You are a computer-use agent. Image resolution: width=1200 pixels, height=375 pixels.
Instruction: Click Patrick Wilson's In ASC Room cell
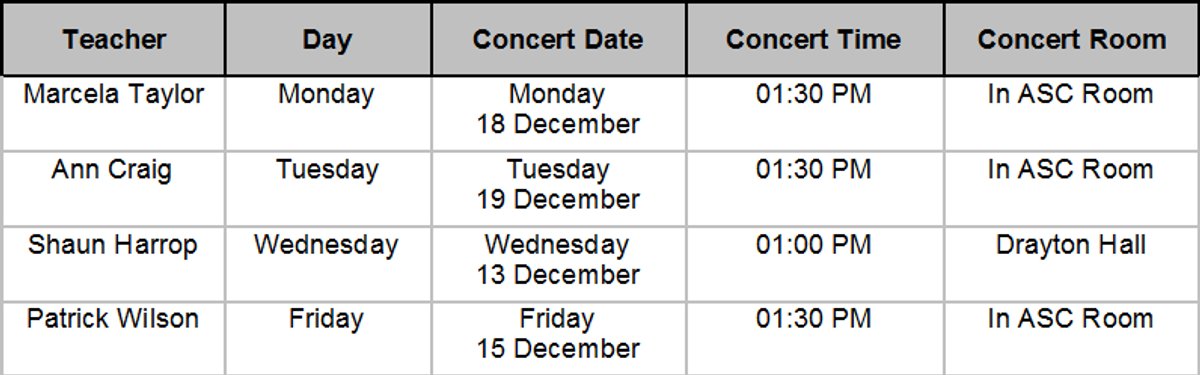pyautogui.click(x=1071, y=338)
